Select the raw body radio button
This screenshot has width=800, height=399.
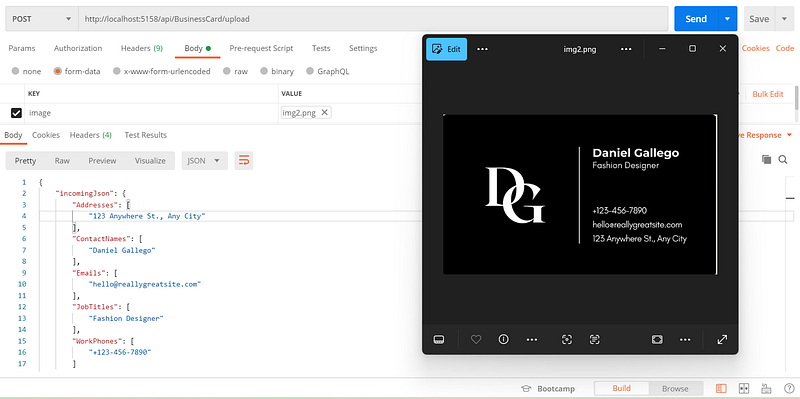click(x=227, y=71)
